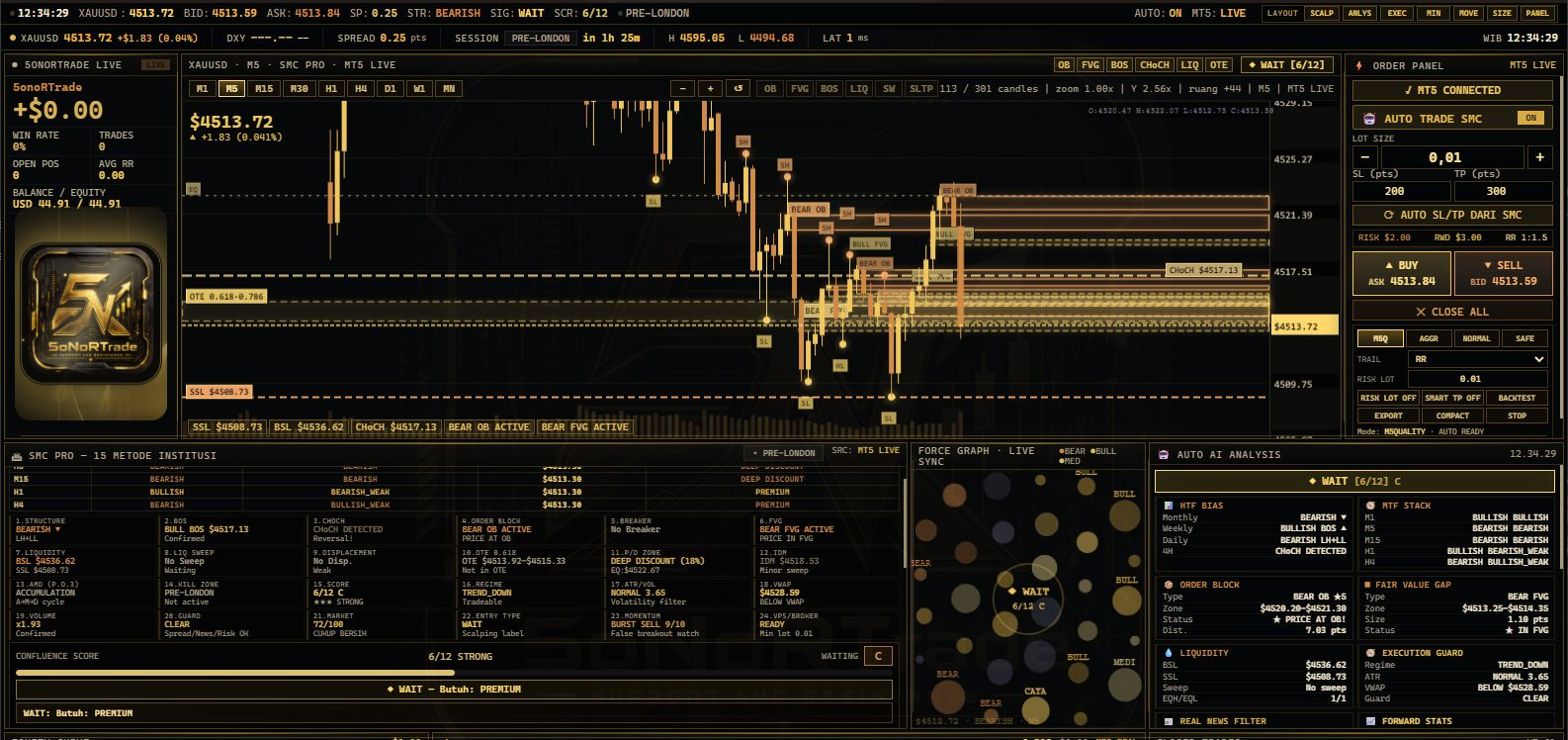Viewport: 1568px width, 740px height.
Task: Click the Liquidity droplet icon
Action: tap(1169, 653)
